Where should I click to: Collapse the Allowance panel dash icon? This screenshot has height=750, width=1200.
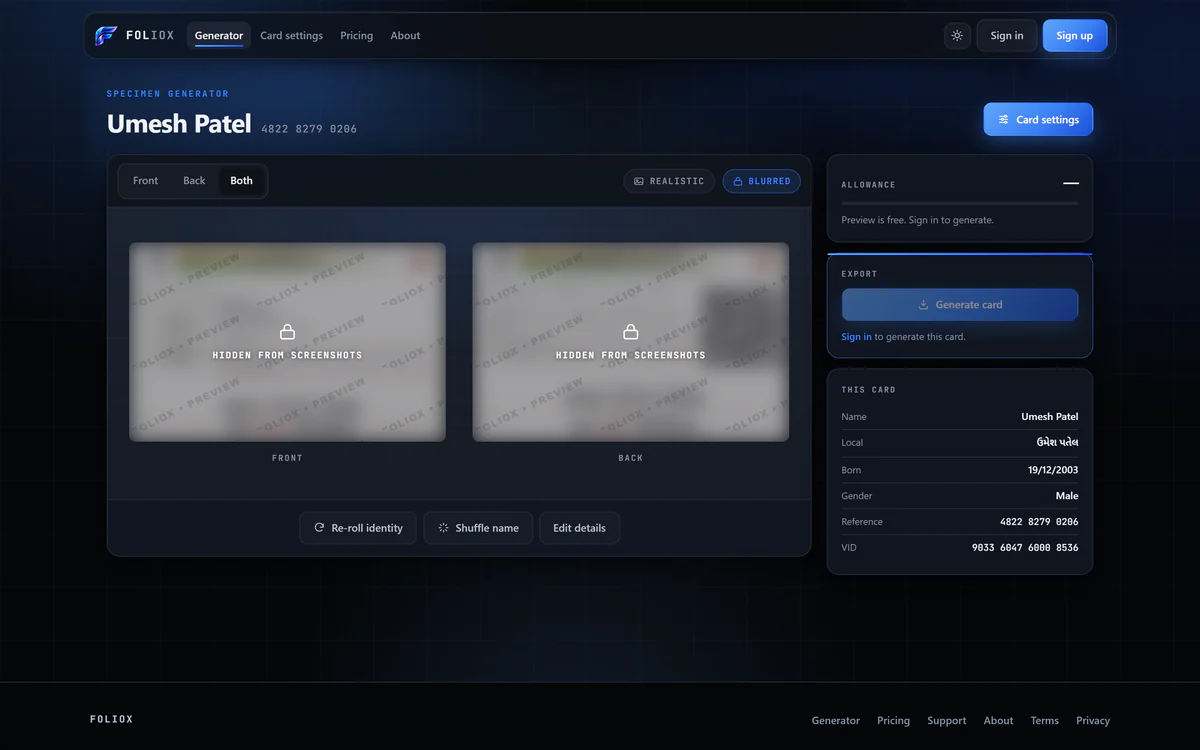click(1071, 184)
